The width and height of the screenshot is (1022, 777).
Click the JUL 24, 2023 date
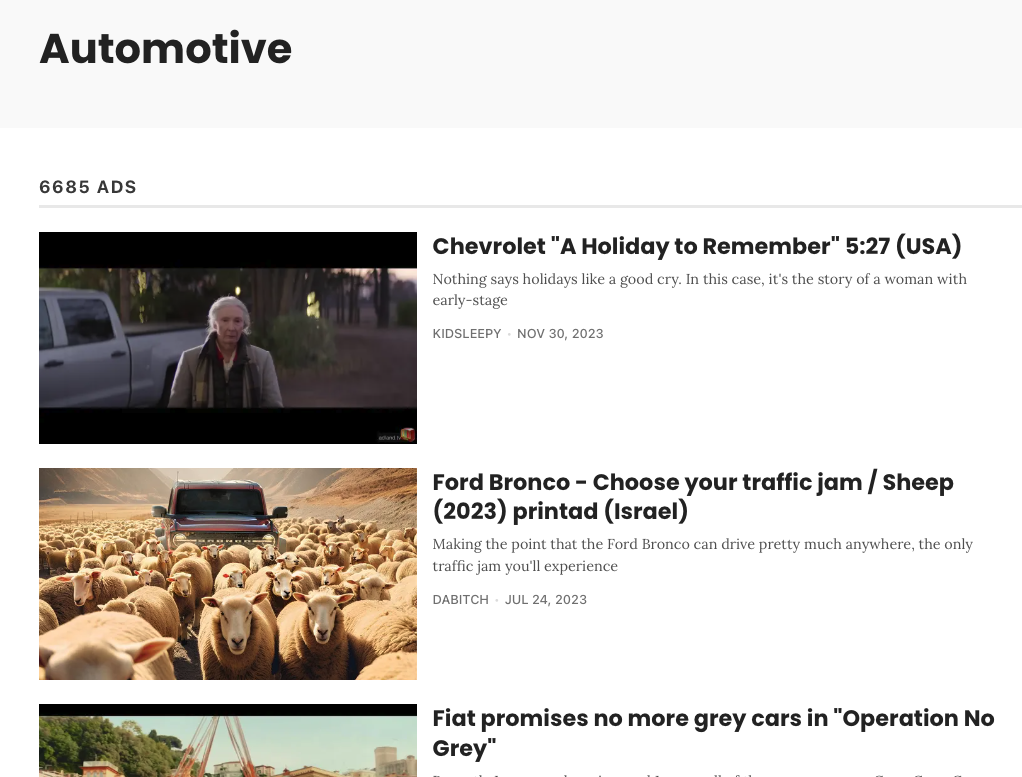pos(546,600)
